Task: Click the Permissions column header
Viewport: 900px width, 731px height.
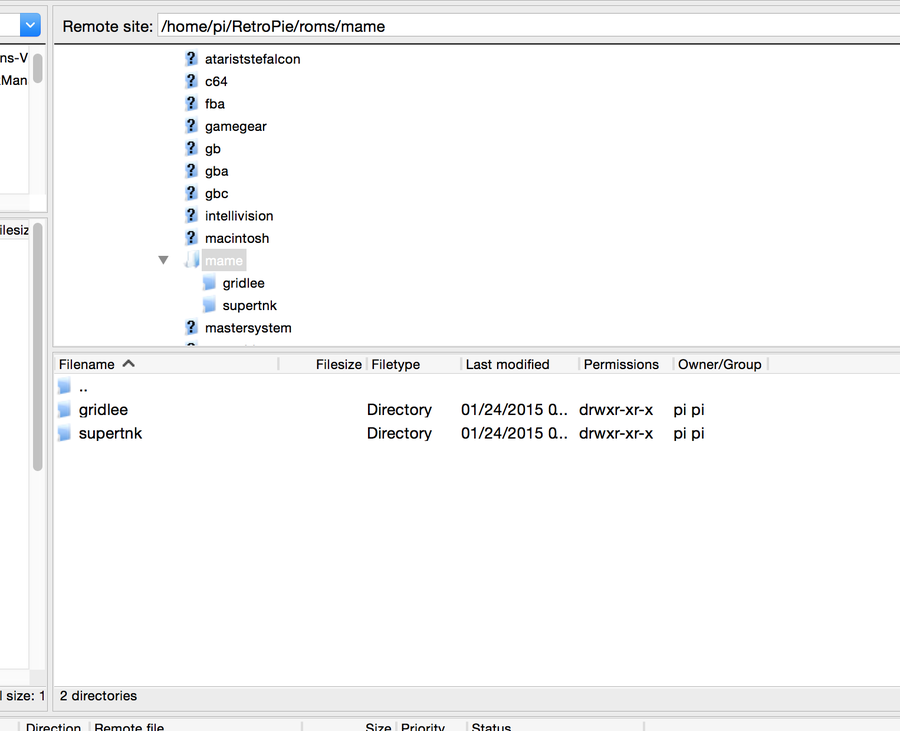Action: click(x=621, y=365)
